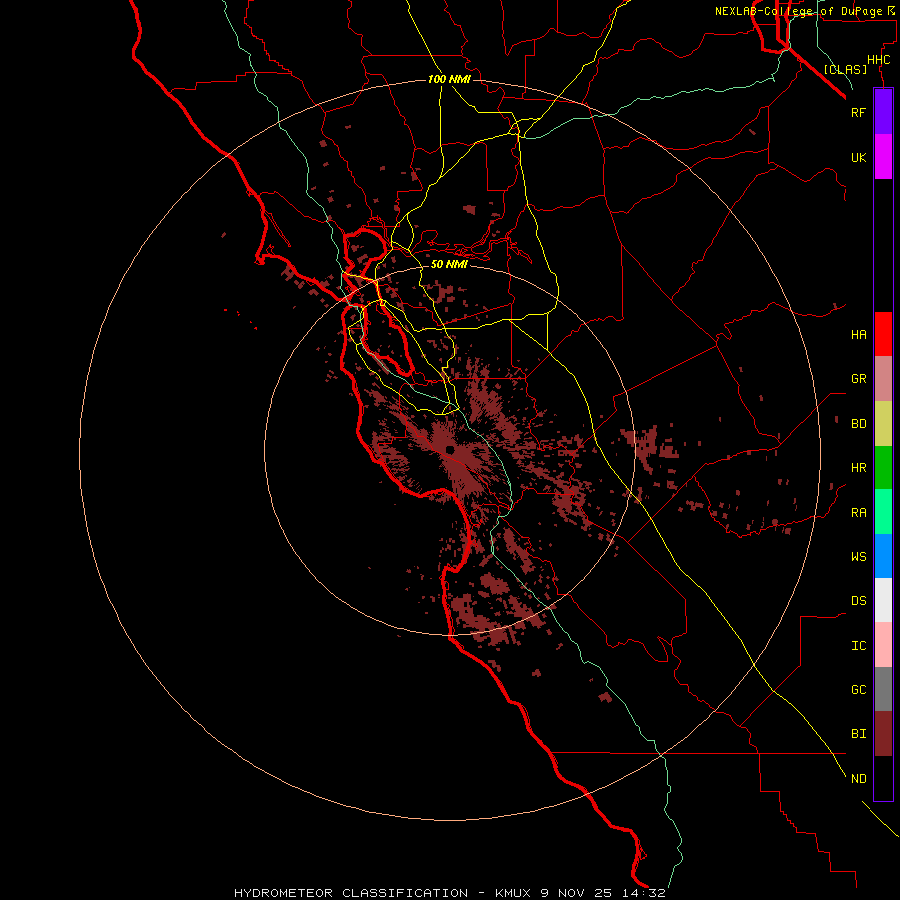The width and height of the screenshot is (900, 900).
Task: Click the 100 NMI range ring label
Action: point(449,79)
